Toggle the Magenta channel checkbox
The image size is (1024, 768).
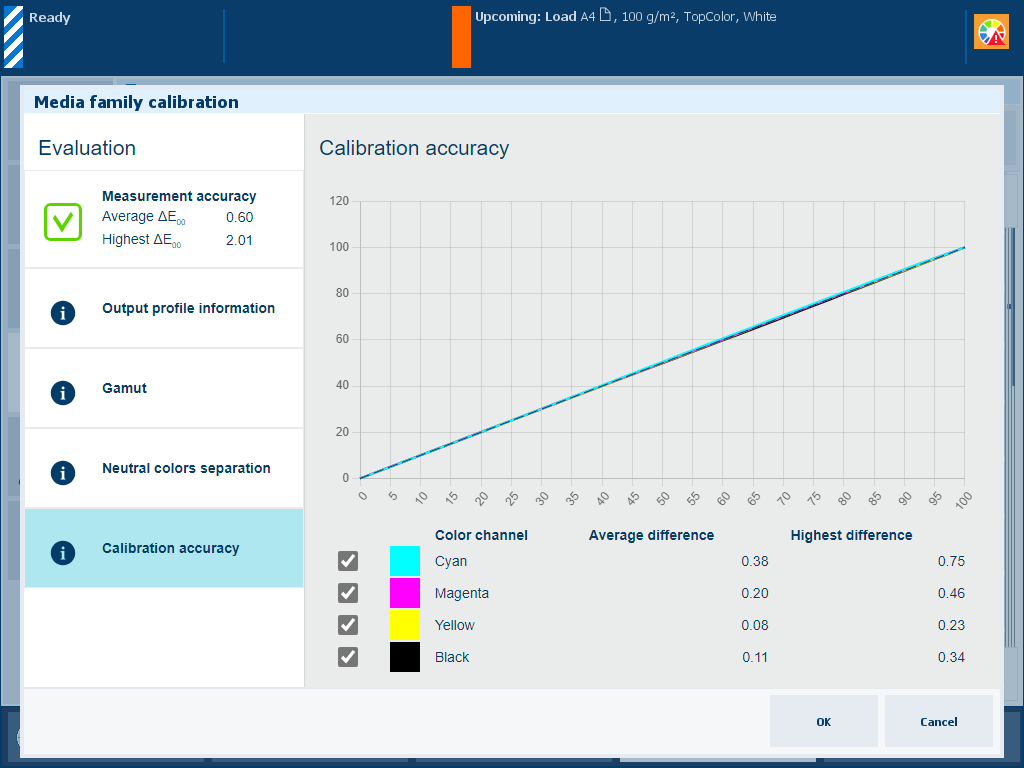(348, 593)
